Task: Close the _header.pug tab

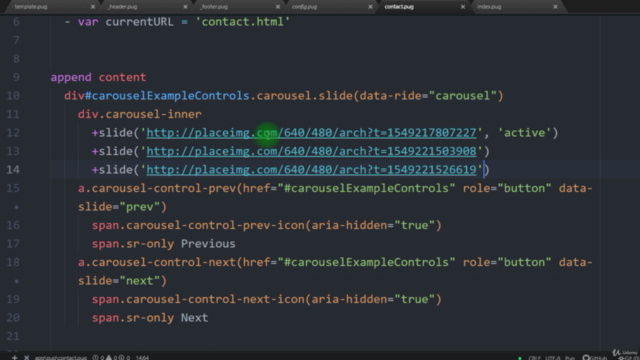Action: click(x=185, y=7)
